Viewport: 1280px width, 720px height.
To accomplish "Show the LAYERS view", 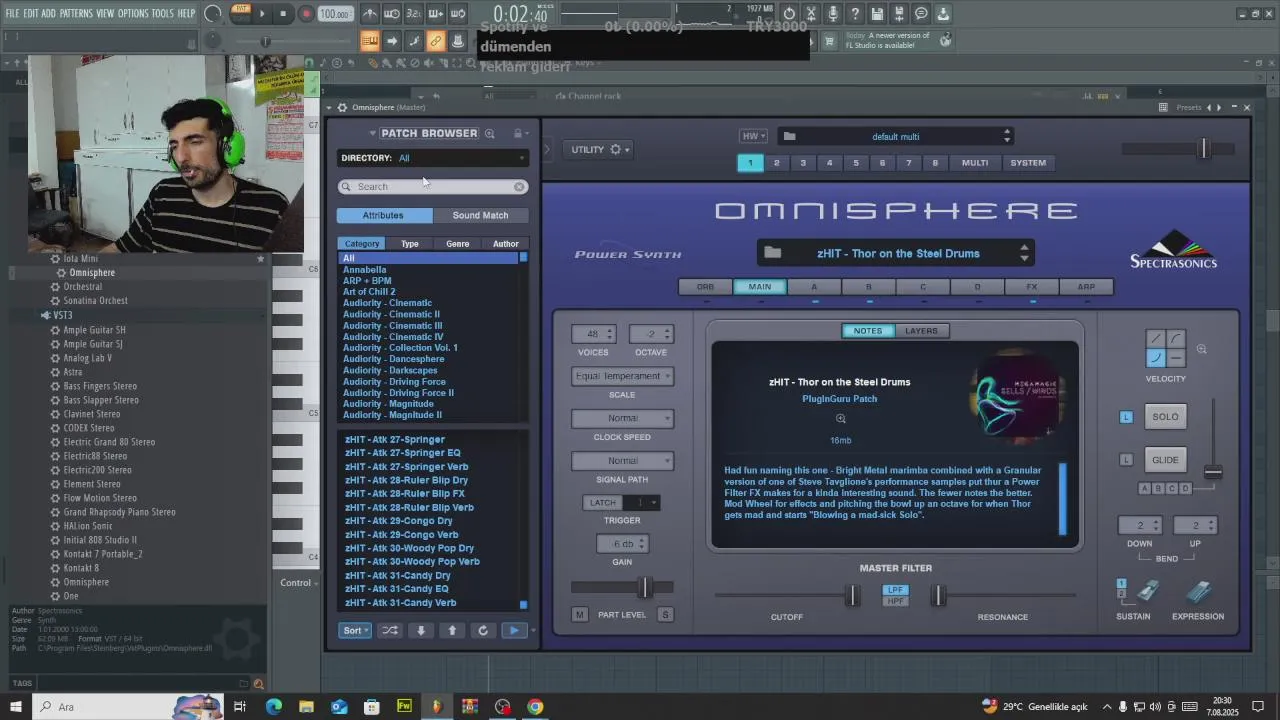I will (x=921, y=331).
